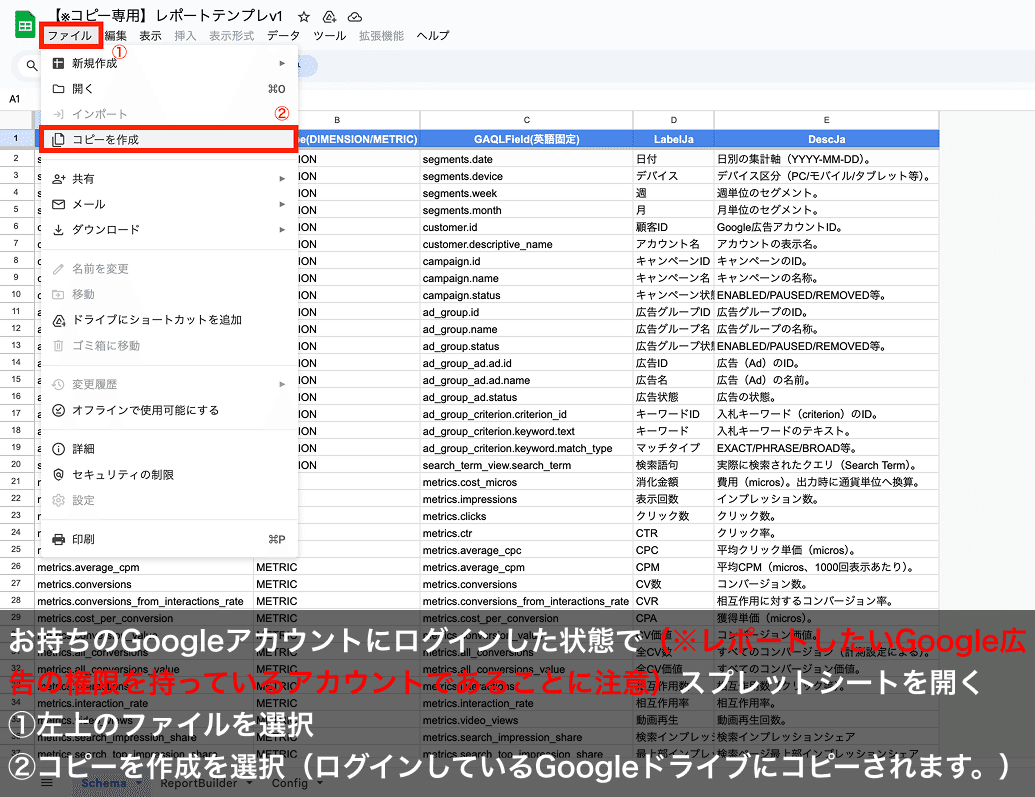The height and width of the screenshot is (797, 1035).
Task: Open the Config tab dropdown arrow
Action: 321,783
